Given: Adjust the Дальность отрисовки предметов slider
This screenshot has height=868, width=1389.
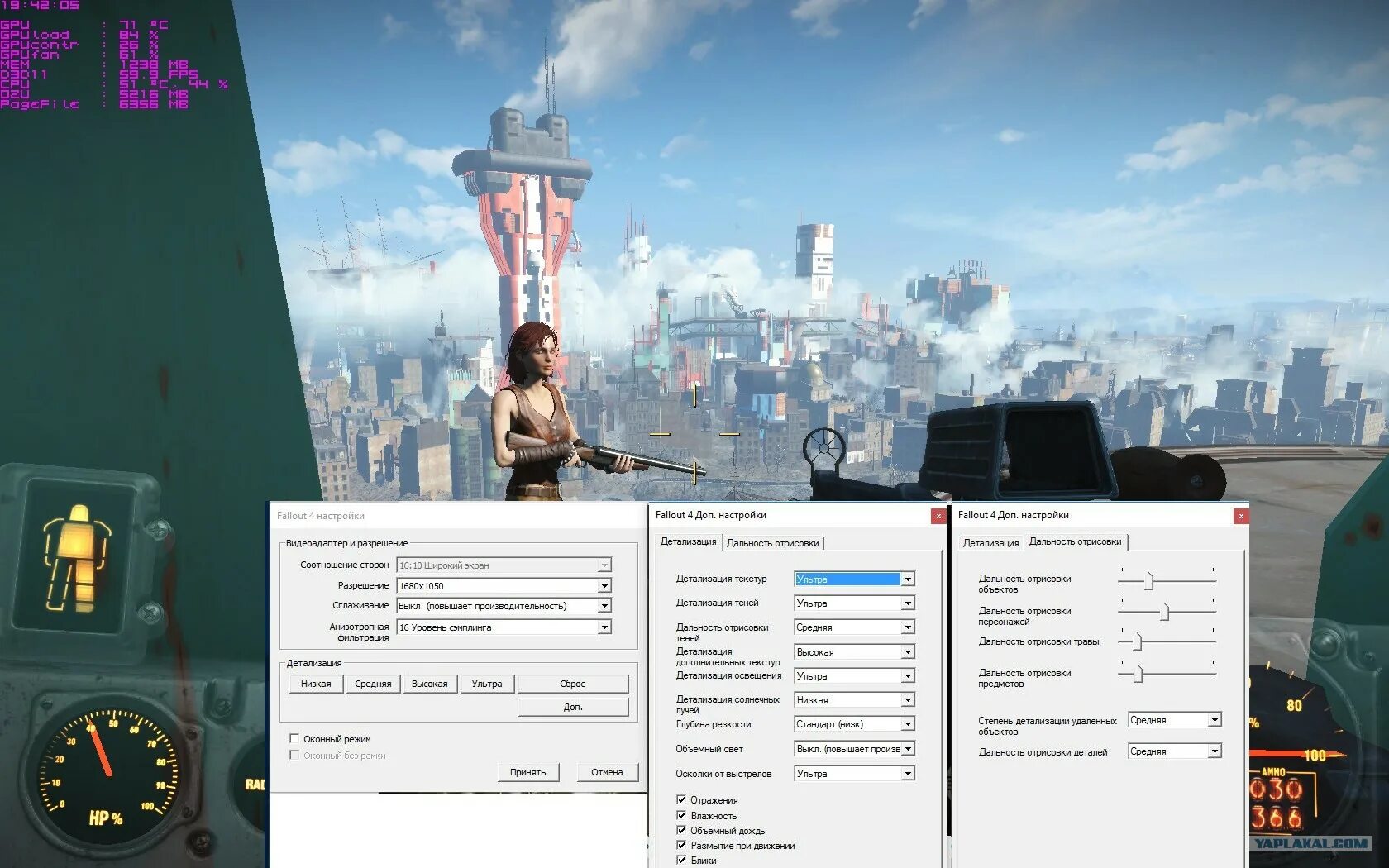Looking at the screenshot, I should click(1167, 674).
